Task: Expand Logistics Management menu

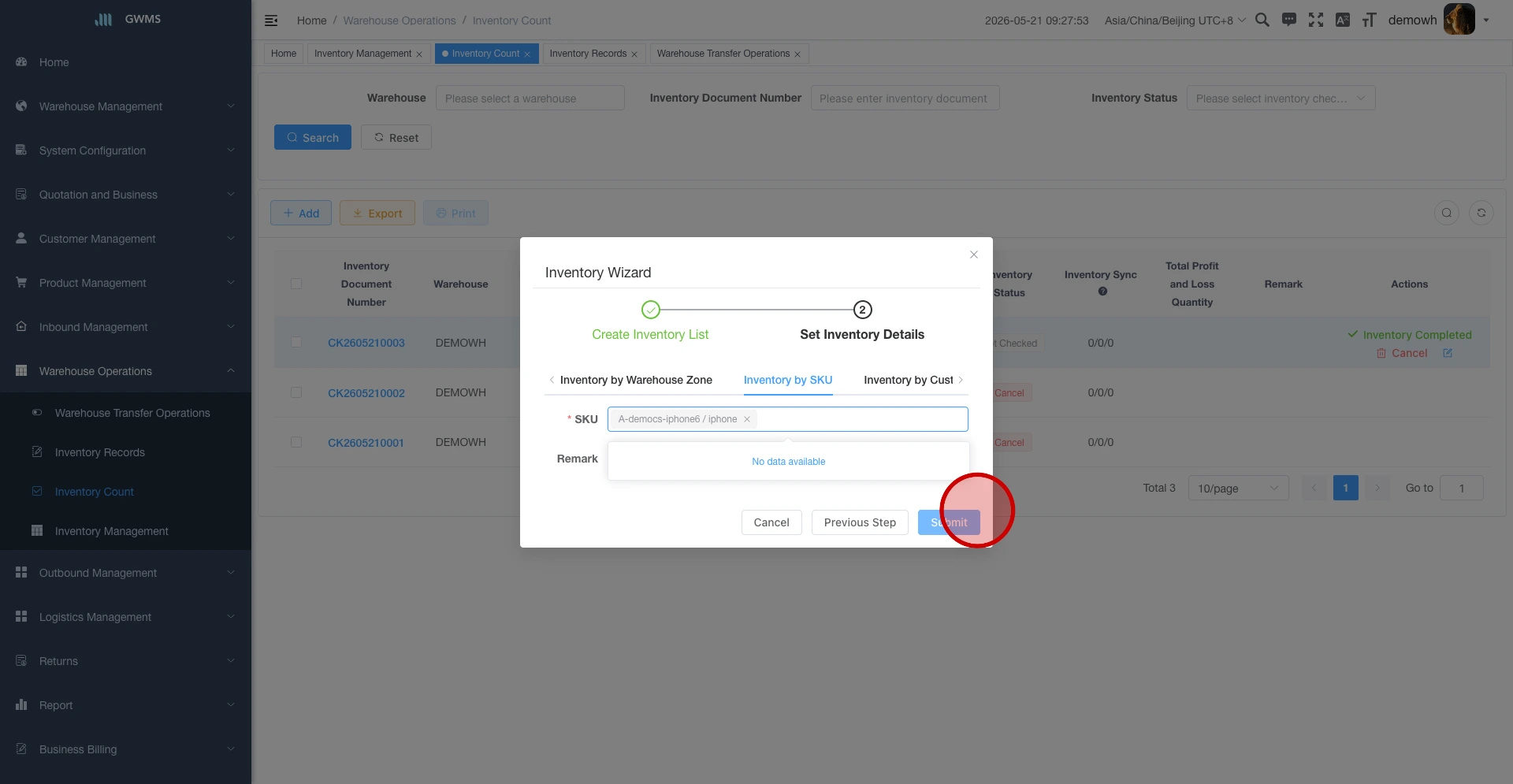Action: [125, 617]
